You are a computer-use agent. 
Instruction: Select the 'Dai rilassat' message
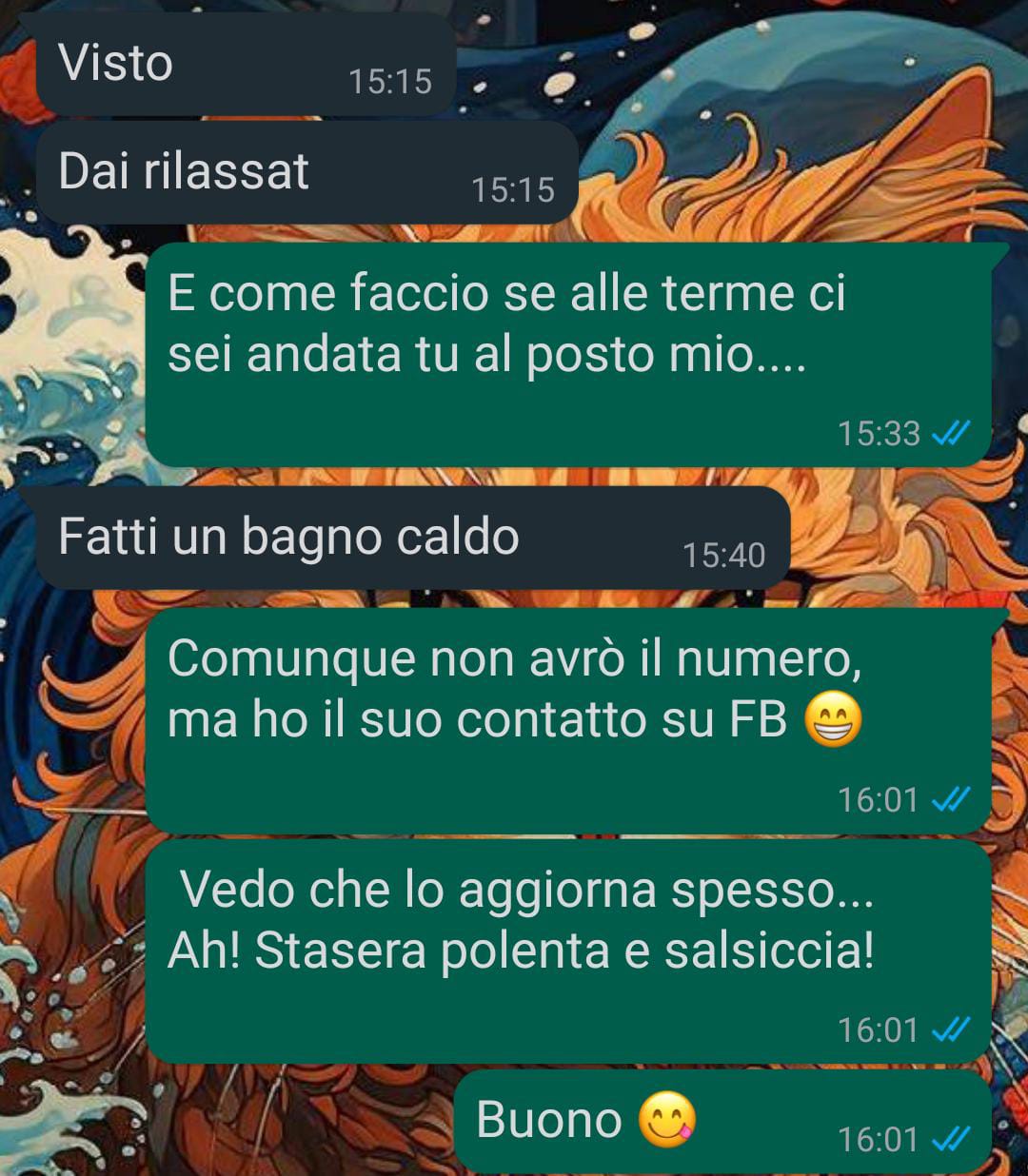[x=306, y=172]
